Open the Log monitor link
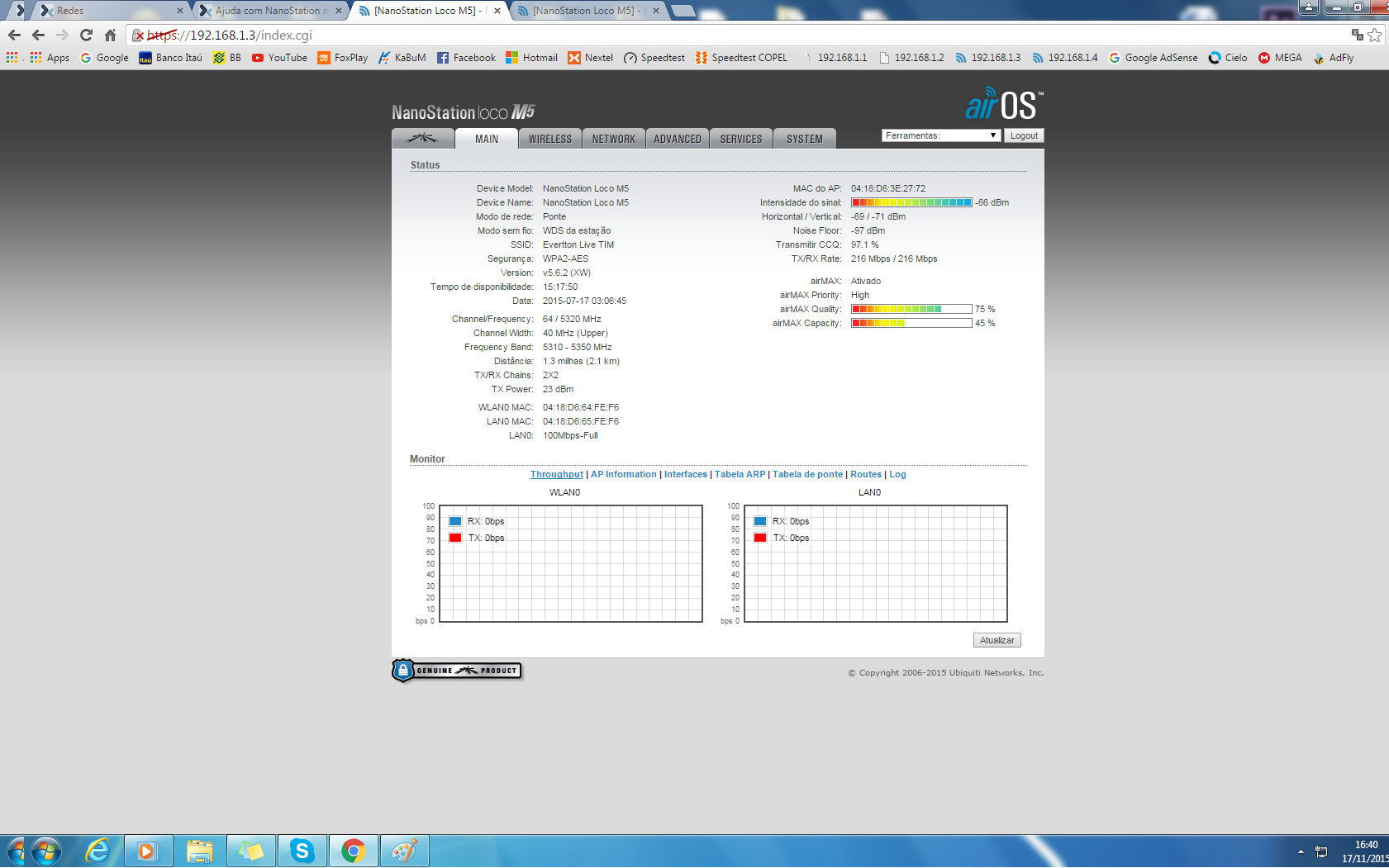 tap(897, 474)
